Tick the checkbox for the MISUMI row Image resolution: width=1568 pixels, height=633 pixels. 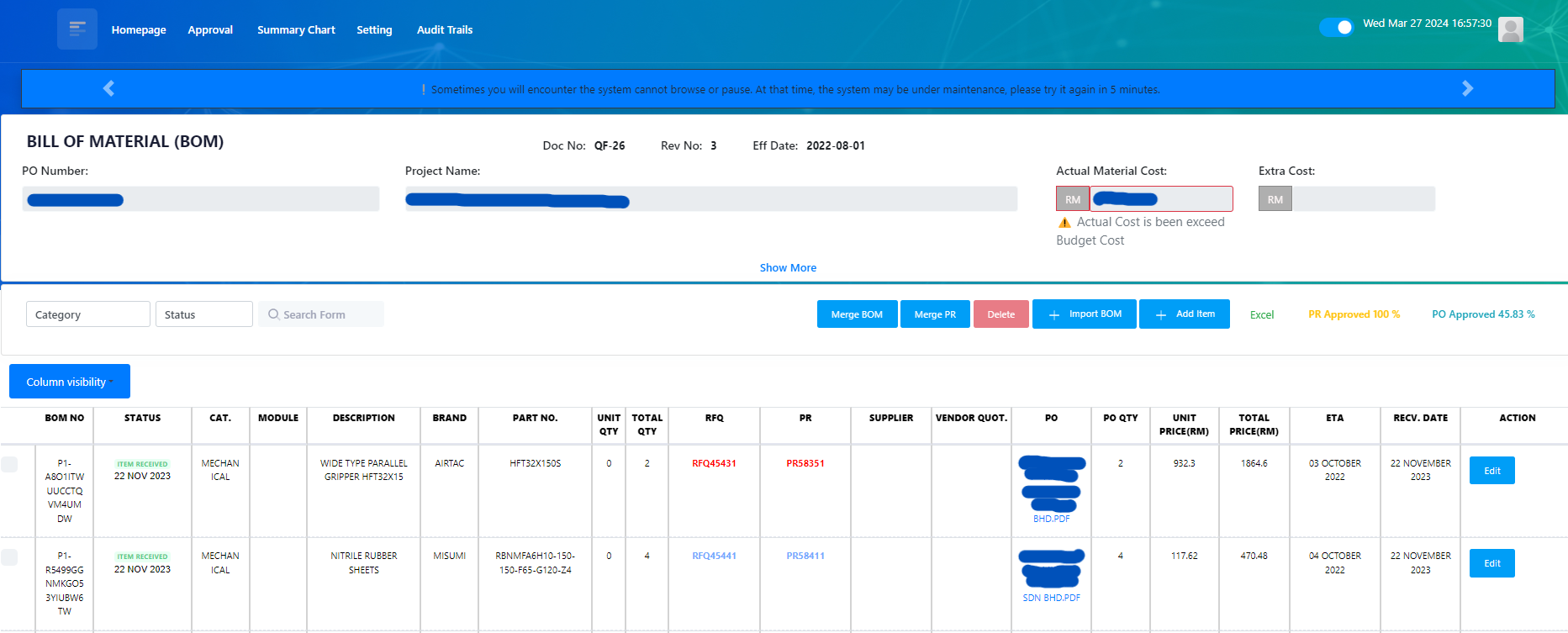9,557
